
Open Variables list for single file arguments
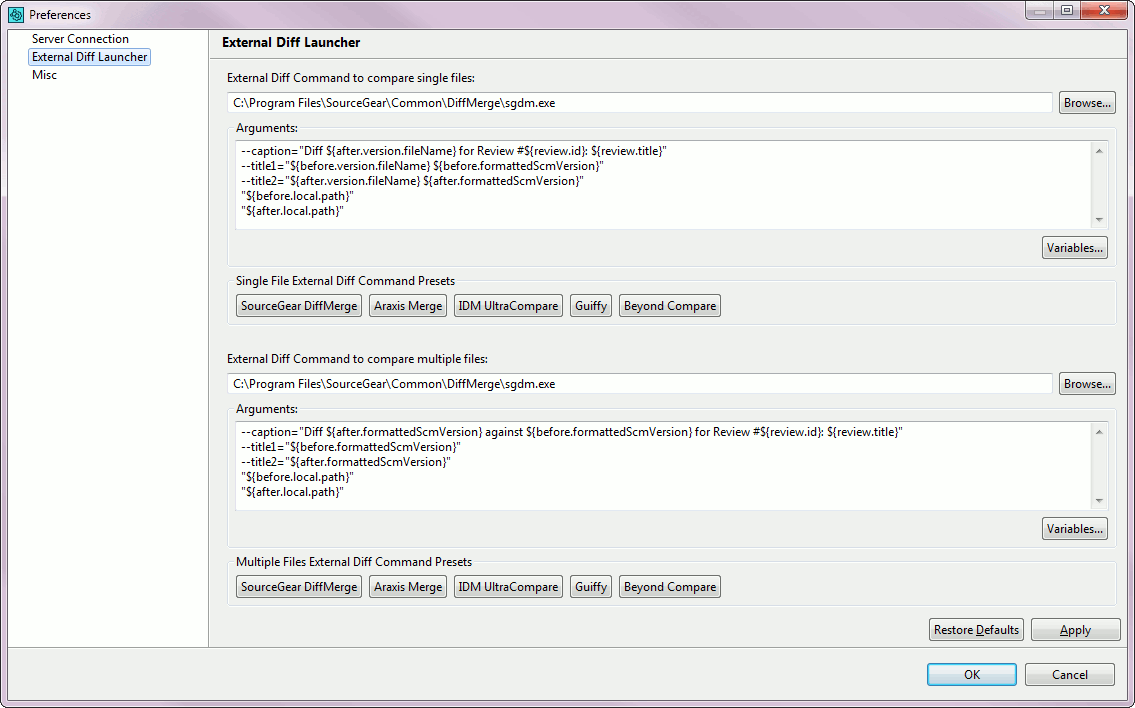[1074, 247]
